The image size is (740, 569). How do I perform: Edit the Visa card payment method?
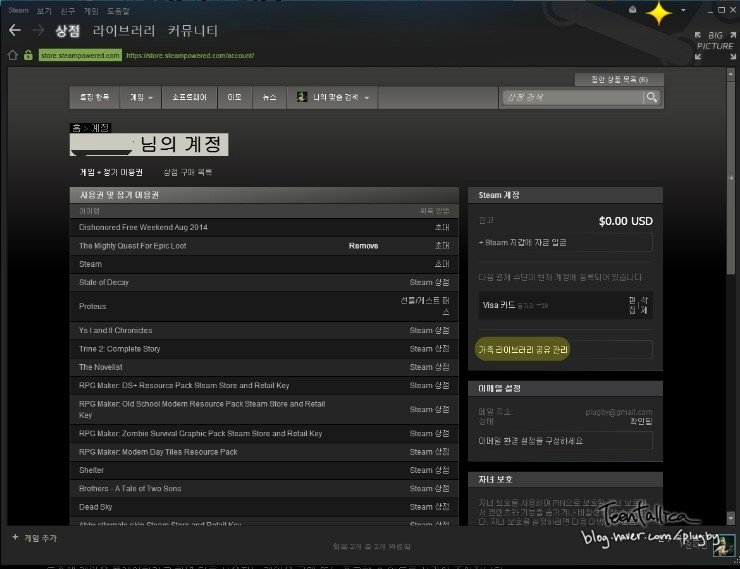[x=632, y=305]
